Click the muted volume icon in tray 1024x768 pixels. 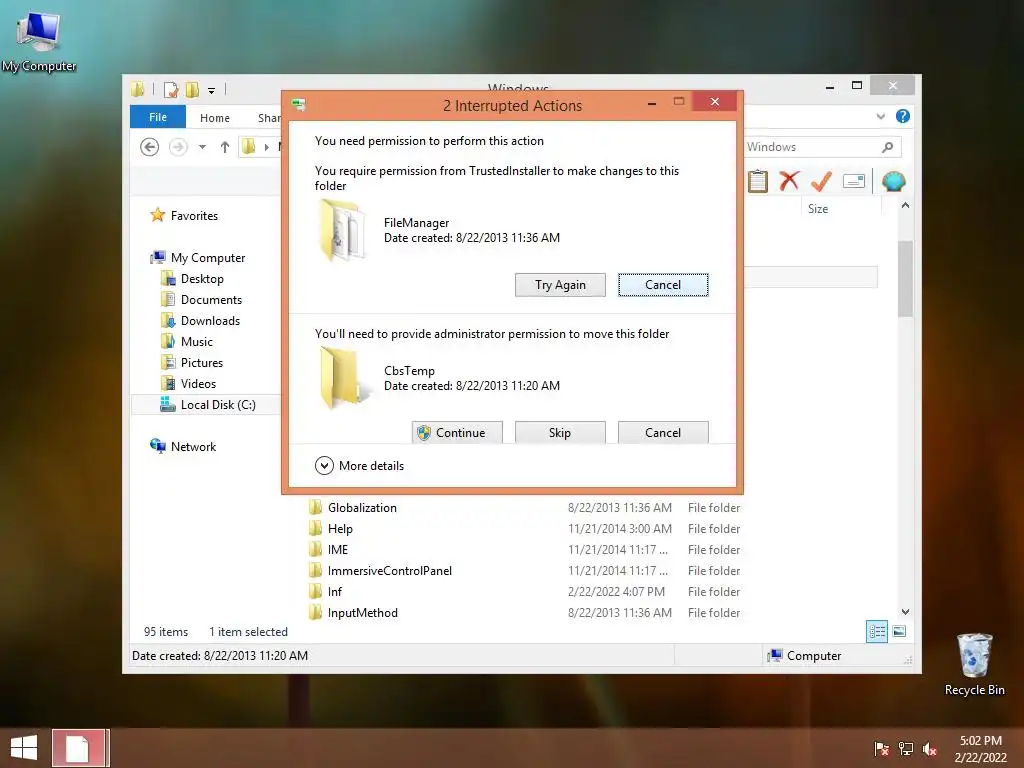pyautogui.click(x=930, y=748)
